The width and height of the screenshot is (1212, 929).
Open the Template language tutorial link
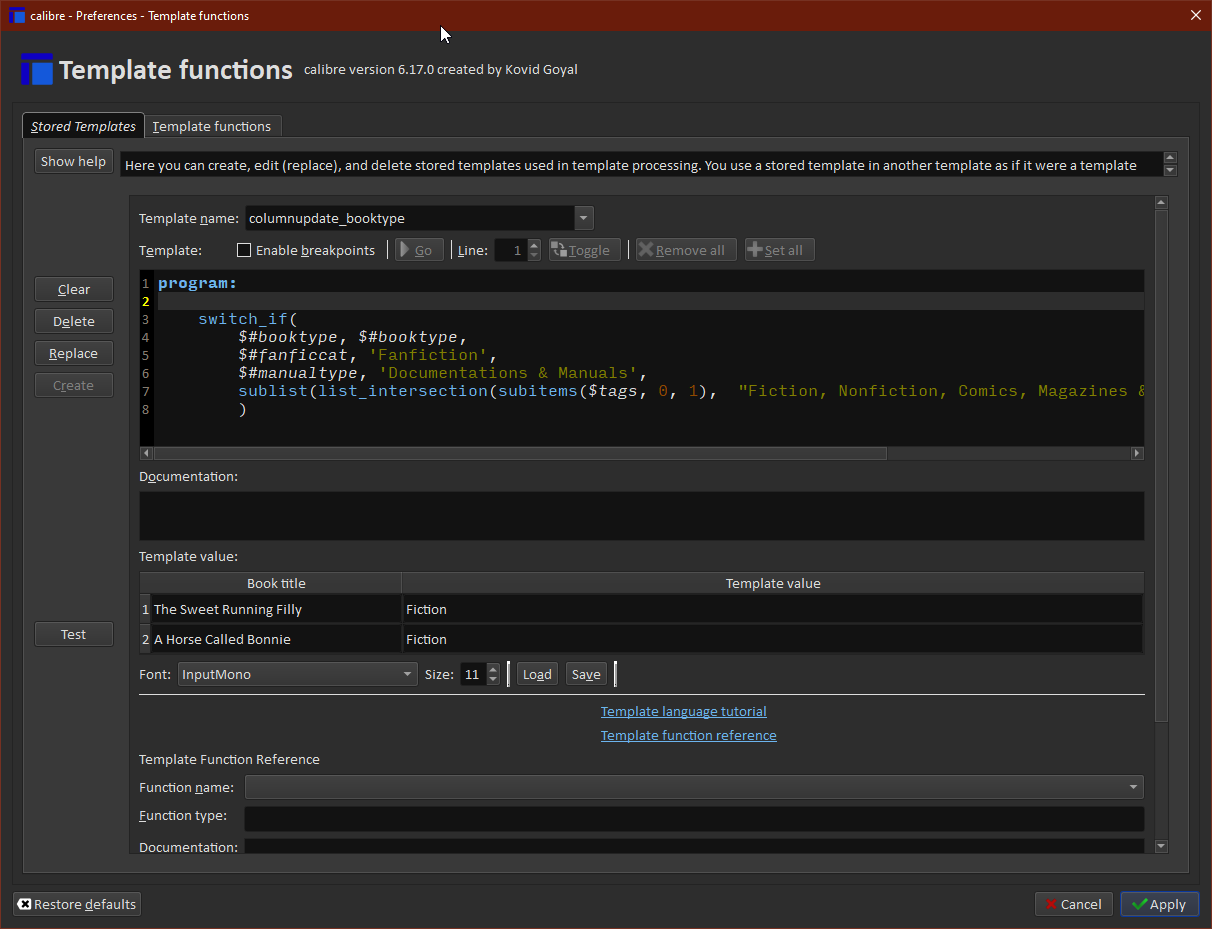coord(683,712)
